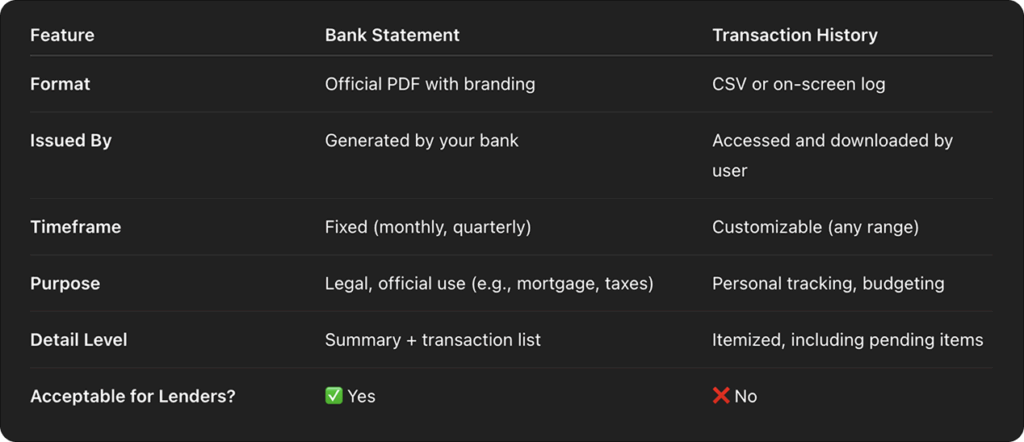Image resolution: width=1024 pixels, height=442 pixels.
Task: Click the Acceptable for Lenders? row label
Action: (133, 396)
